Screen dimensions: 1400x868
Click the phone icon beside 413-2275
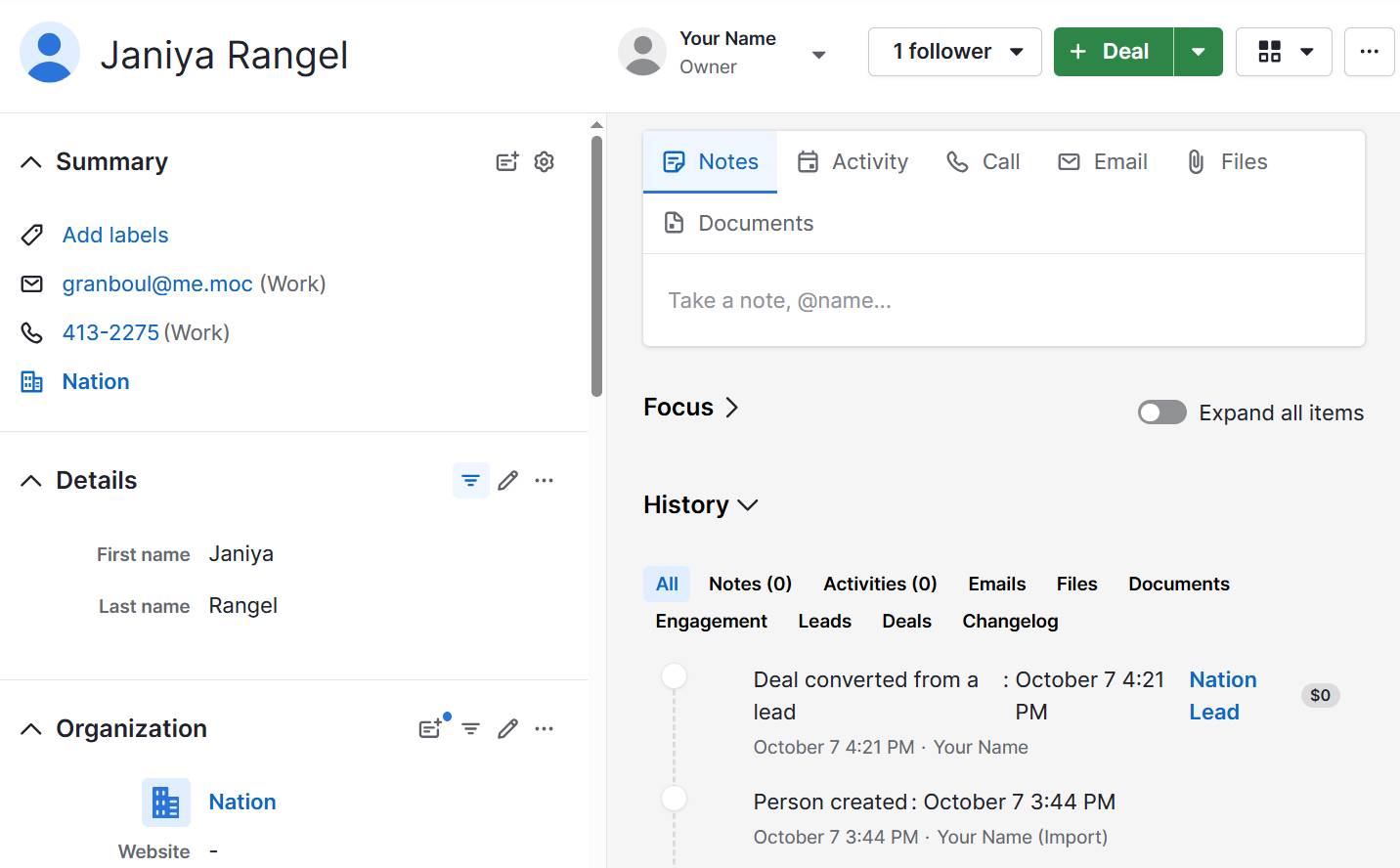[31, 332]
